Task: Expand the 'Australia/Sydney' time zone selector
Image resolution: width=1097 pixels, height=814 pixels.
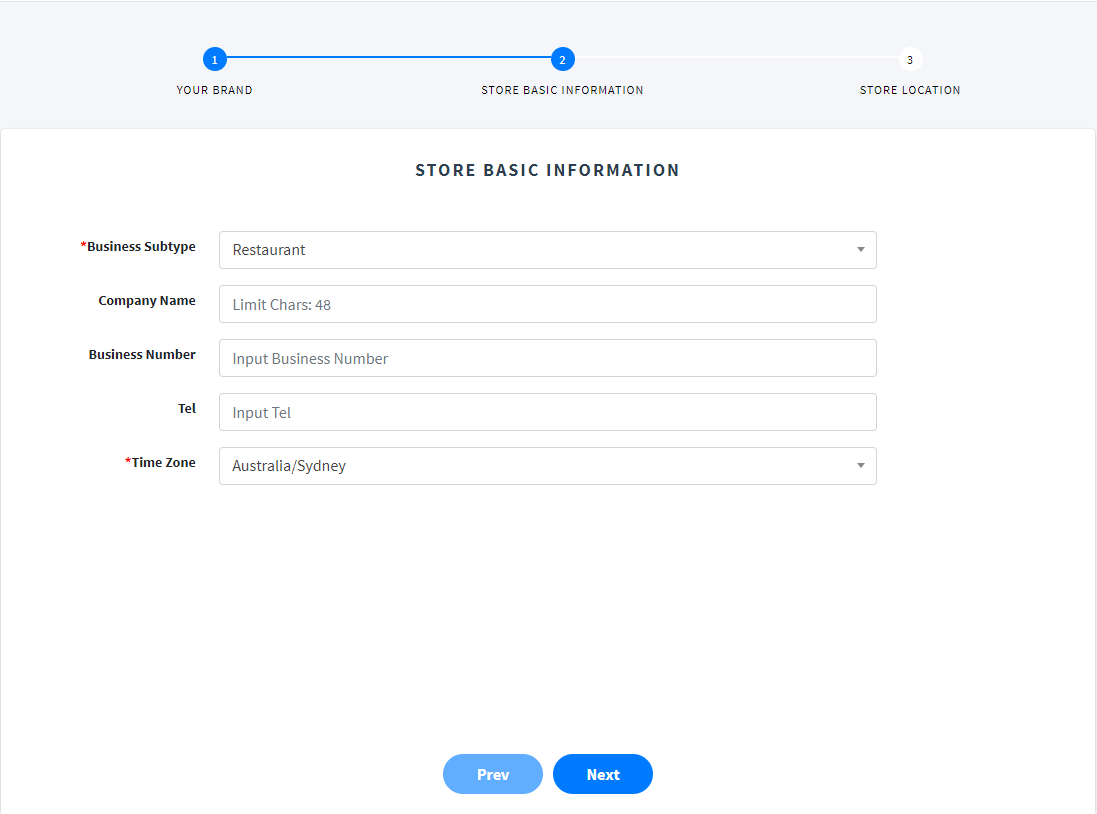Action: [x=540, y=466]
